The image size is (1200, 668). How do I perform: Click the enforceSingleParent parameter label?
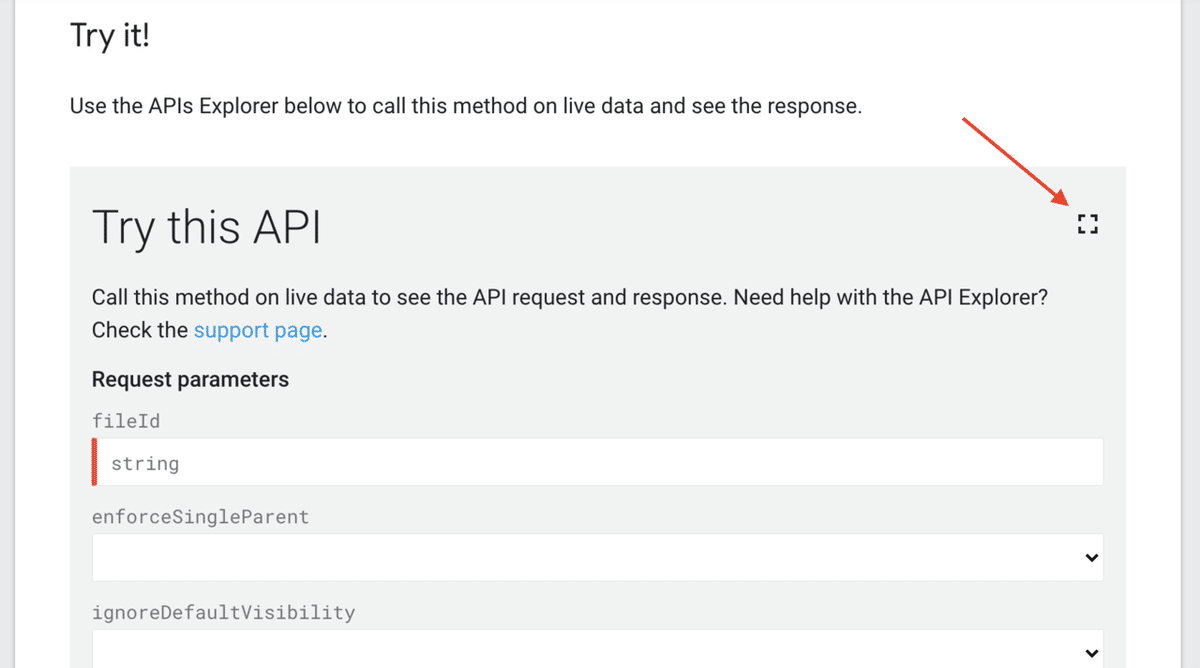[x=200, y=517]
